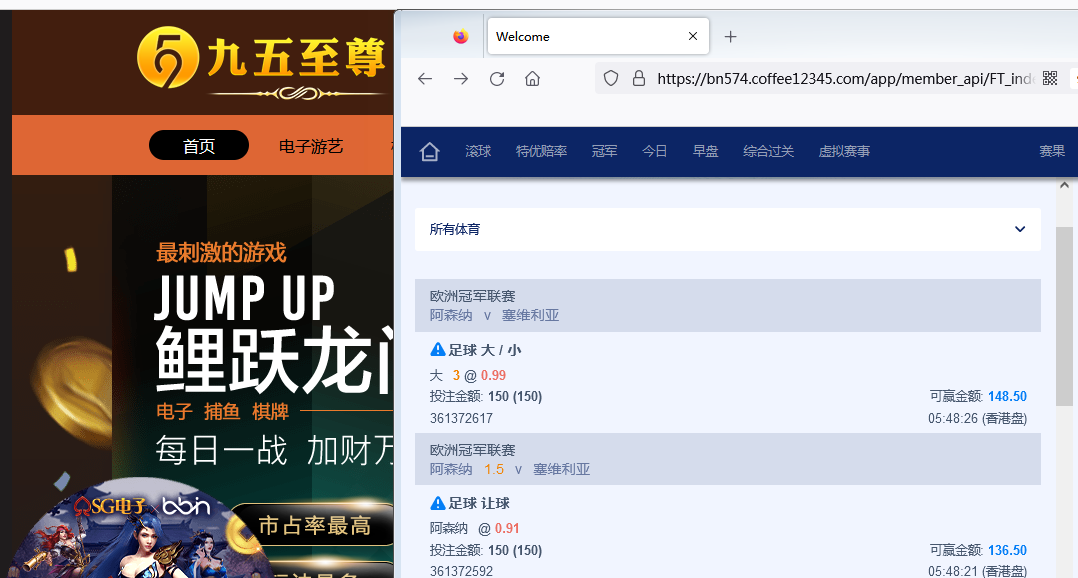This screenshot has height=578, width=1078.
Task: Open the 滚球 menu item
Action: coord(478,152)
